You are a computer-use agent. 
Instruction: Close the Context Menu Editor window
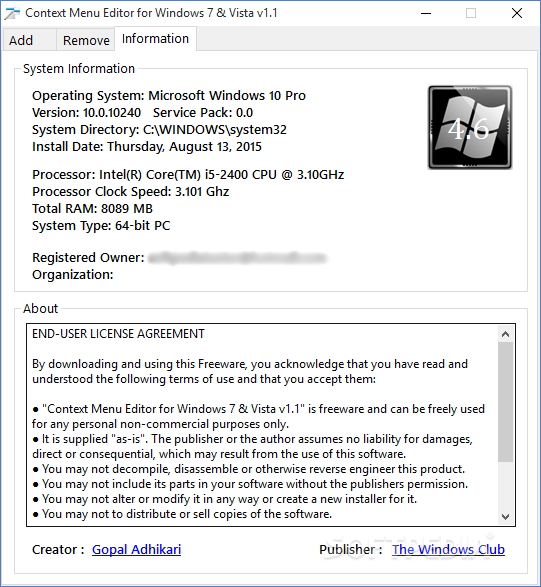(x=517, y=13)
